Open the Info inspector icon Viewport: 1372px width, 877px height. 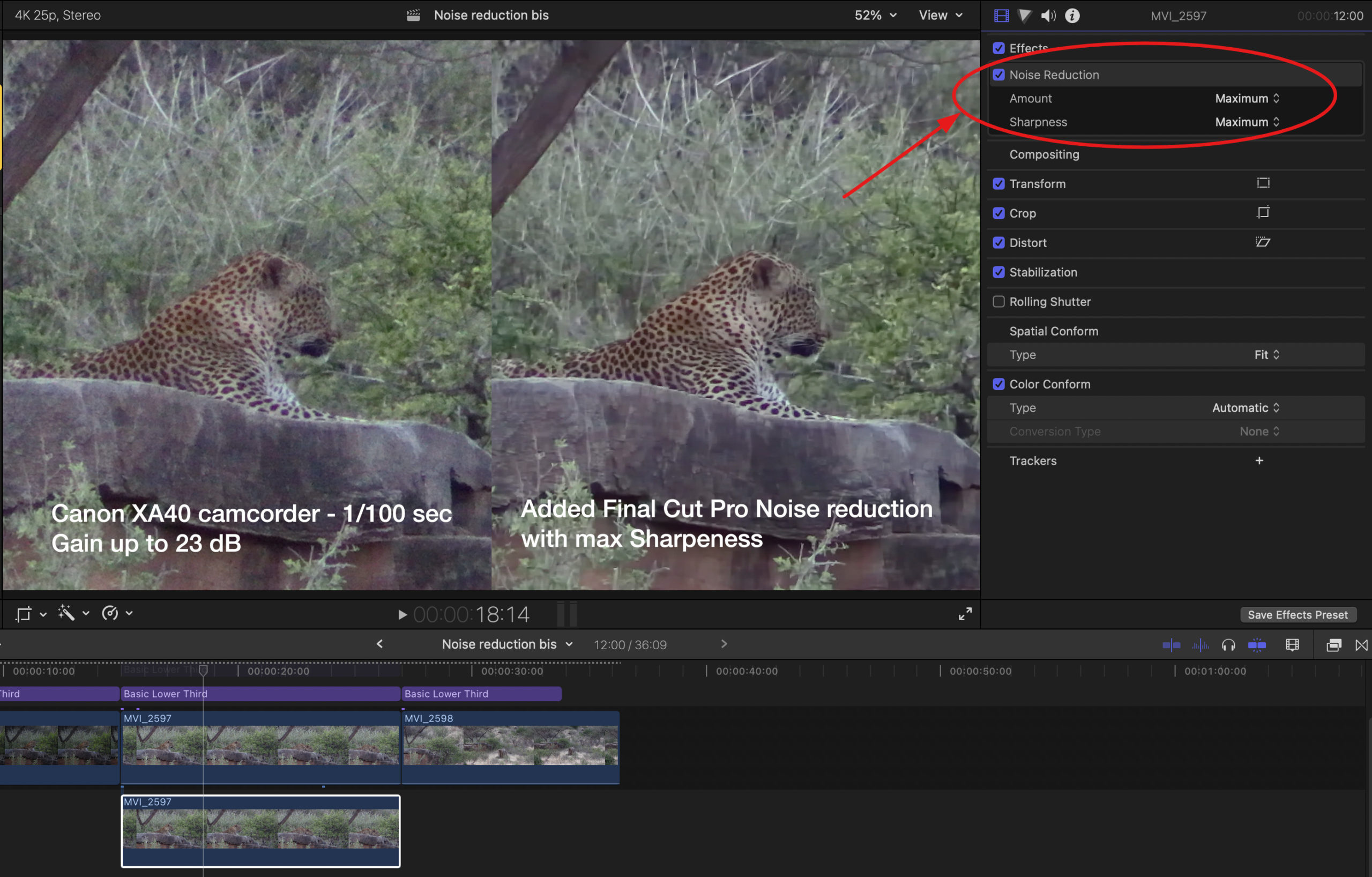coord(1072,16)
